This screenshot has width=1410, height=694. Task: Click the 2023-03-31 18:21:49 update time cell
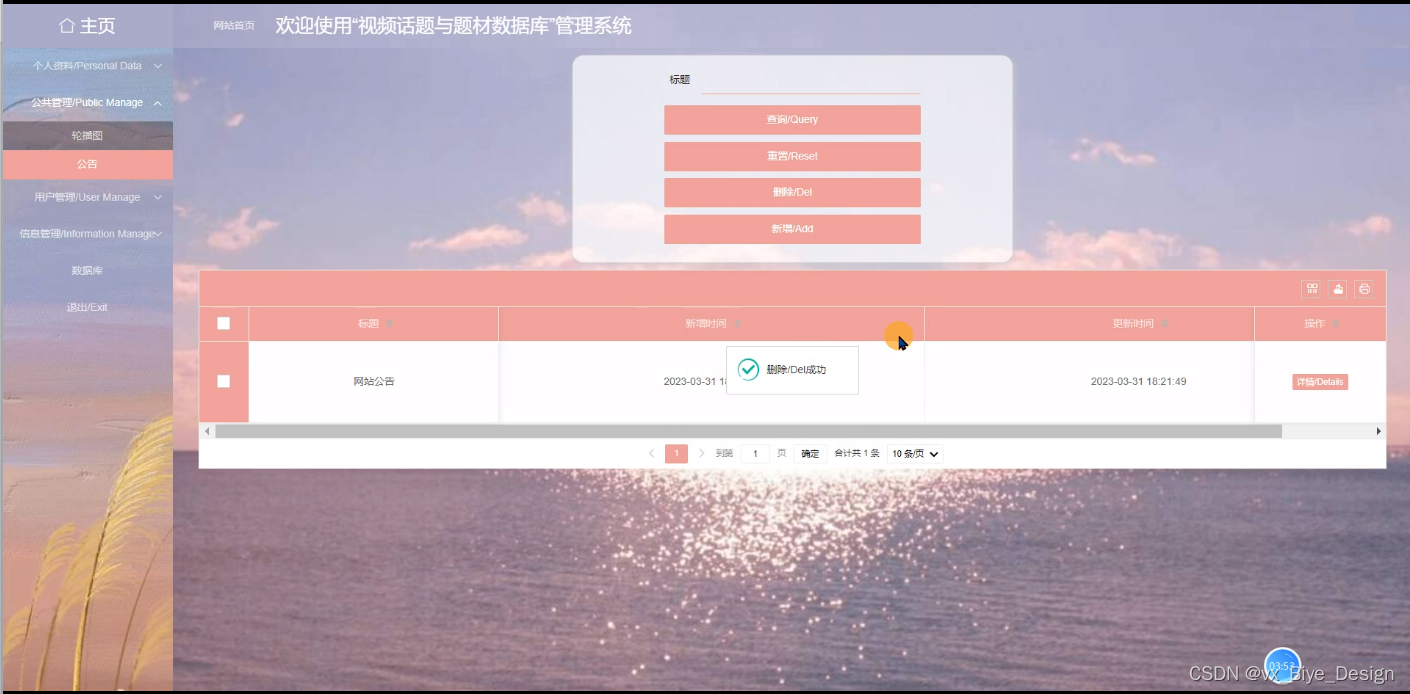tap(1138, 382)
